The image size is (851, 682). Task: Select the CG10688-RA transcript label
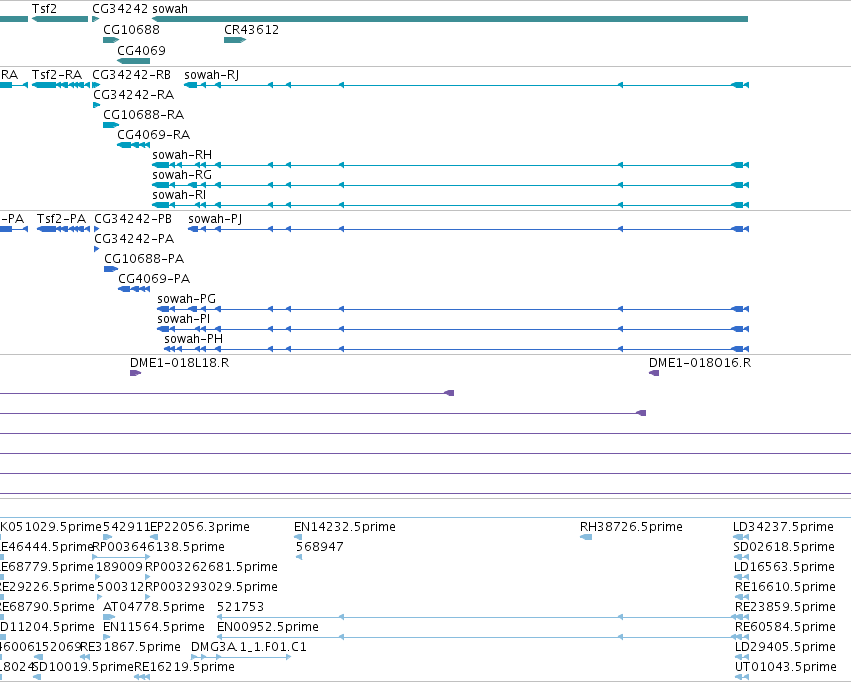tap(143, 114)
